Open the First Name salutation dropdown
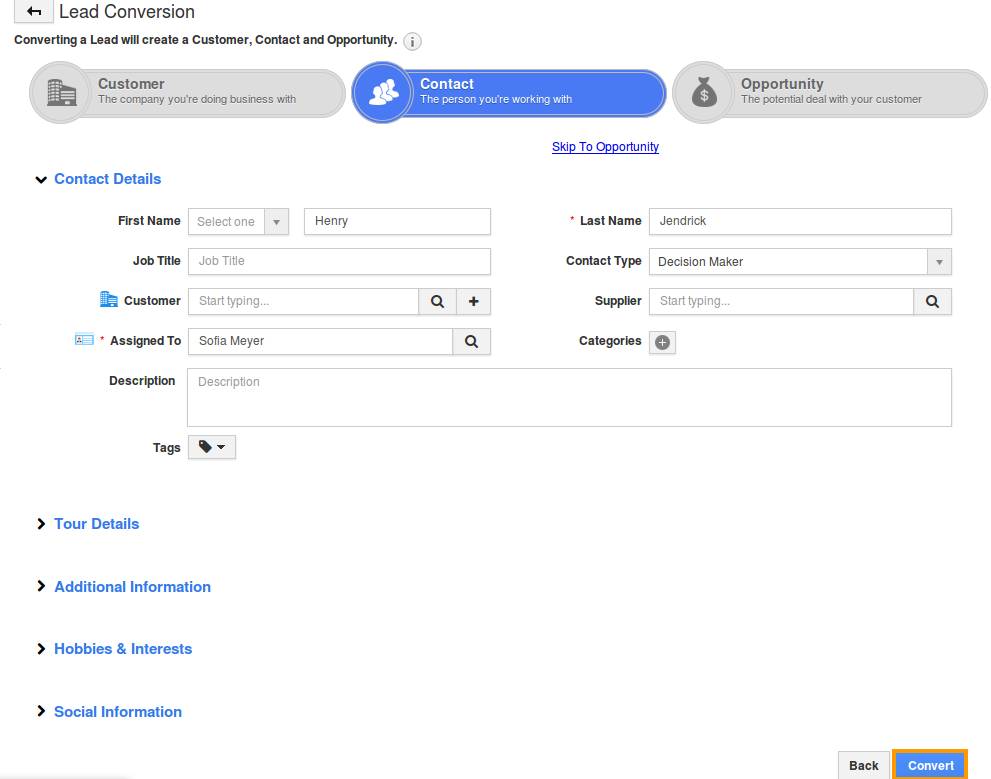This screenshot has width=991, height=779. tap(276, 221)
